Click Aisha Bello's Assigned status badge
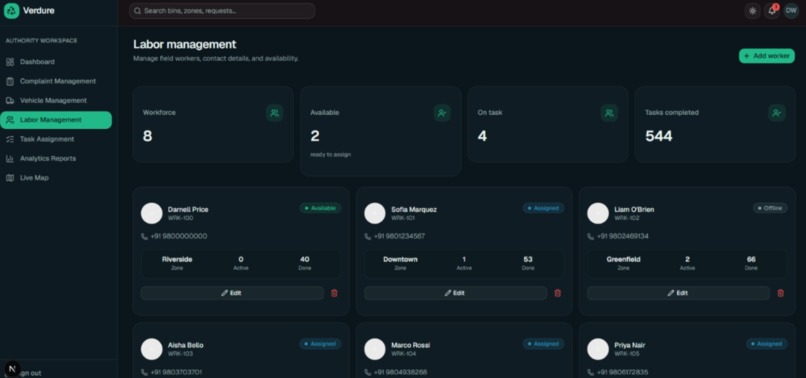This screenshot has width=806, height=378. 320,344
